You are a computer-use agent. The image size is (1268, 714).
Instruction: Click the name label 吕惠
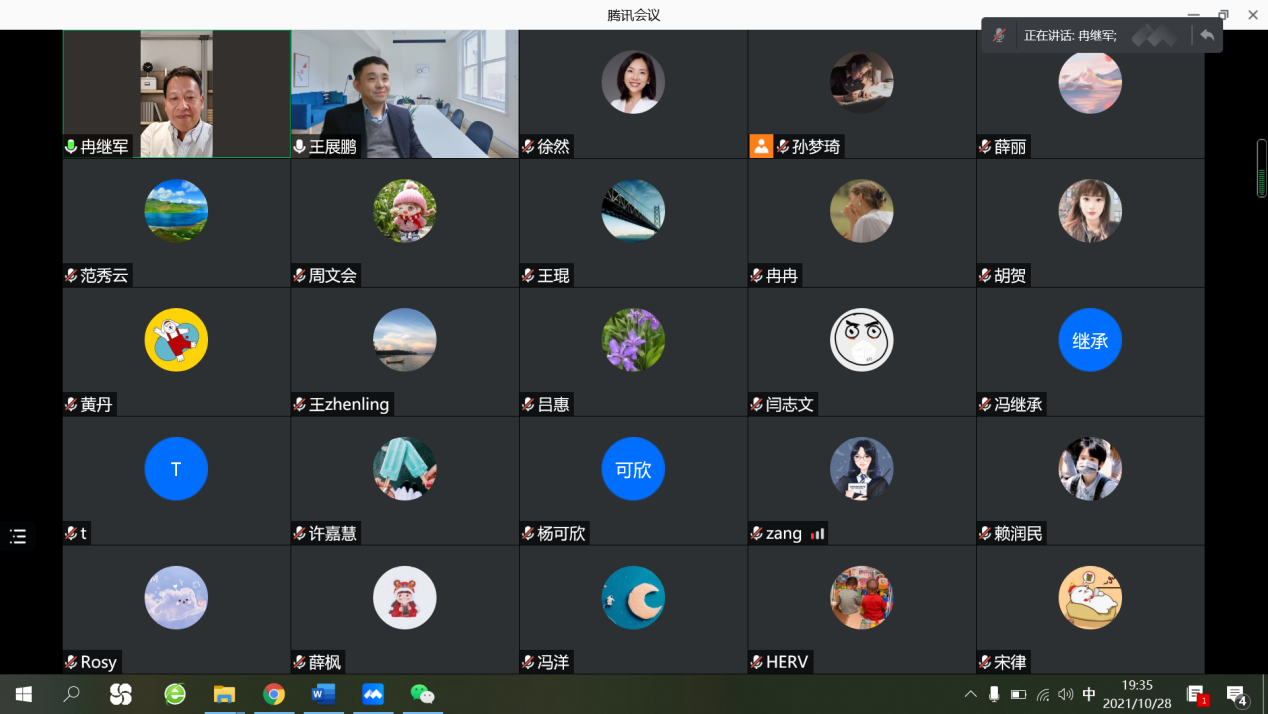tap(554, 405)
